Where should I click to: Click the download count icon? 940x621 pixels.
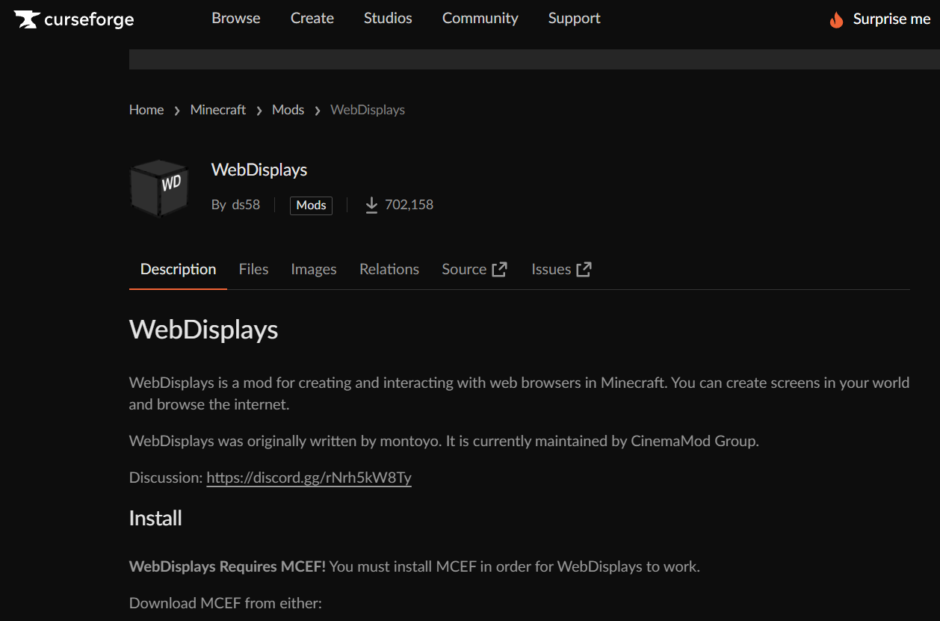point(370,204)
